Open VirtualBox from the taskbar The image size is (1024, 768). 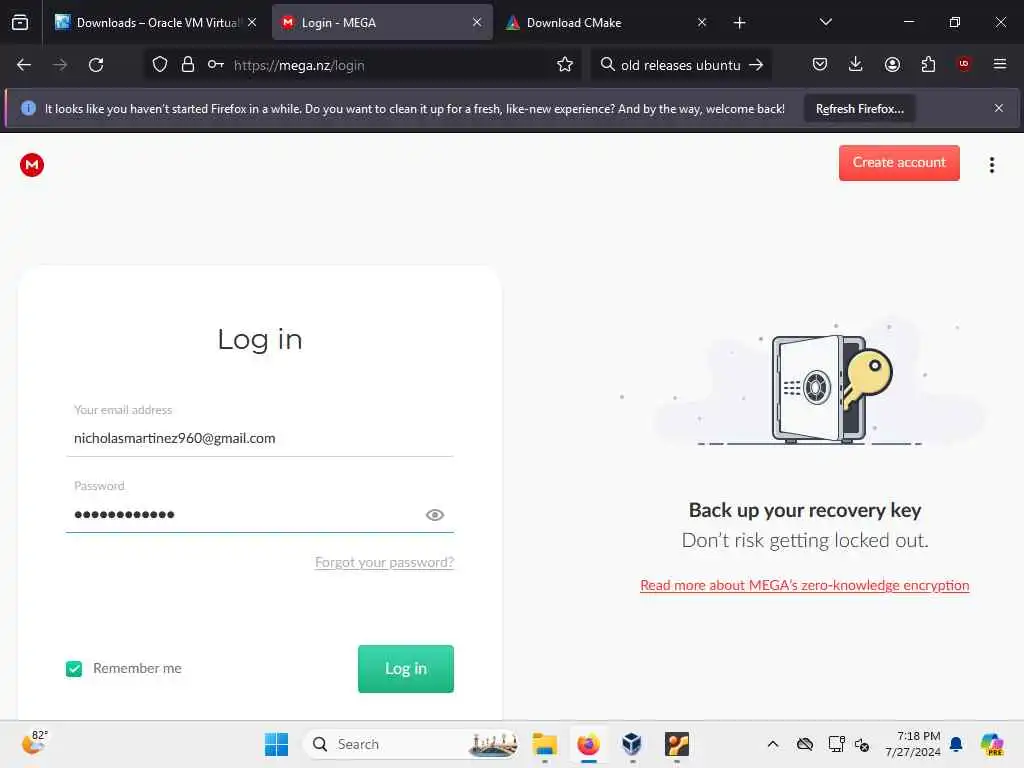(x=632, y=744)
